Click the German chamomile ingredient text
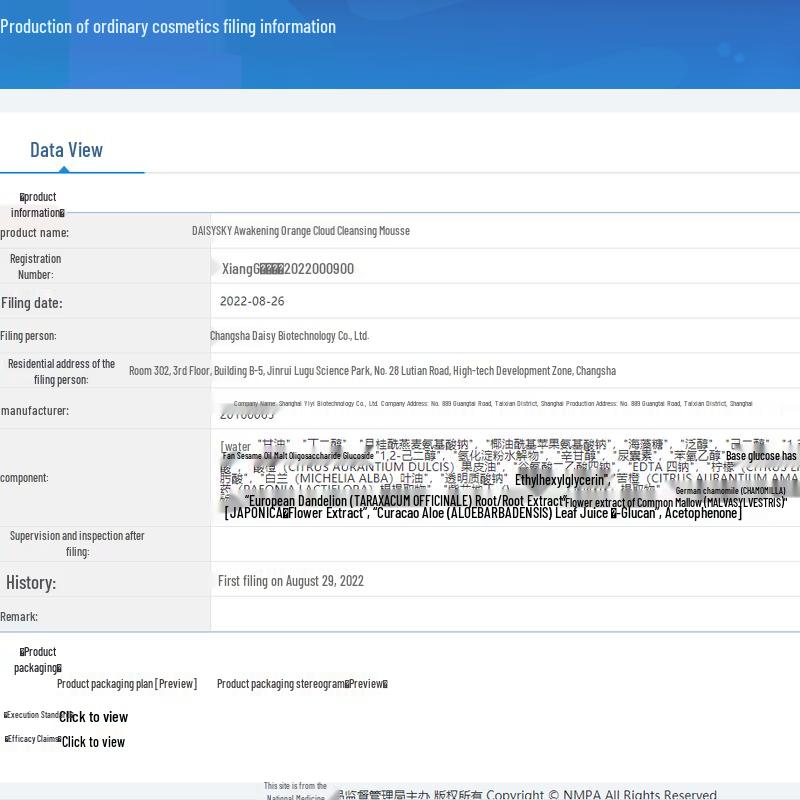 coord(730,491)
